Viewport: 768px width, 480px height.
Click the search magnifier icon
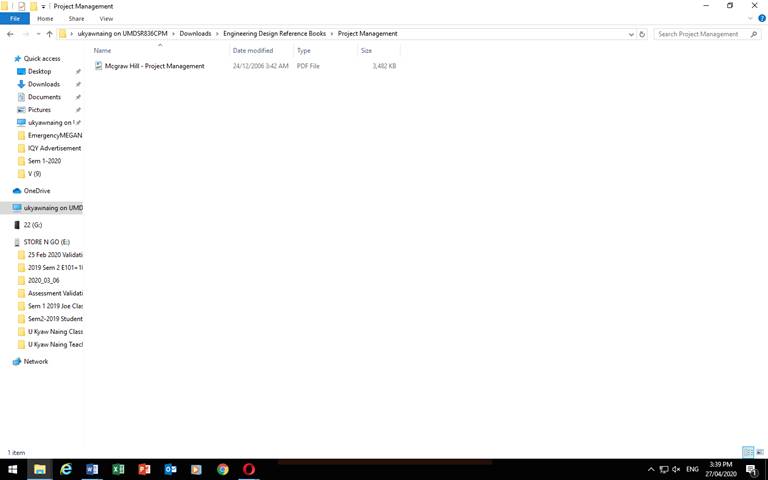click(x=754, y=34)
